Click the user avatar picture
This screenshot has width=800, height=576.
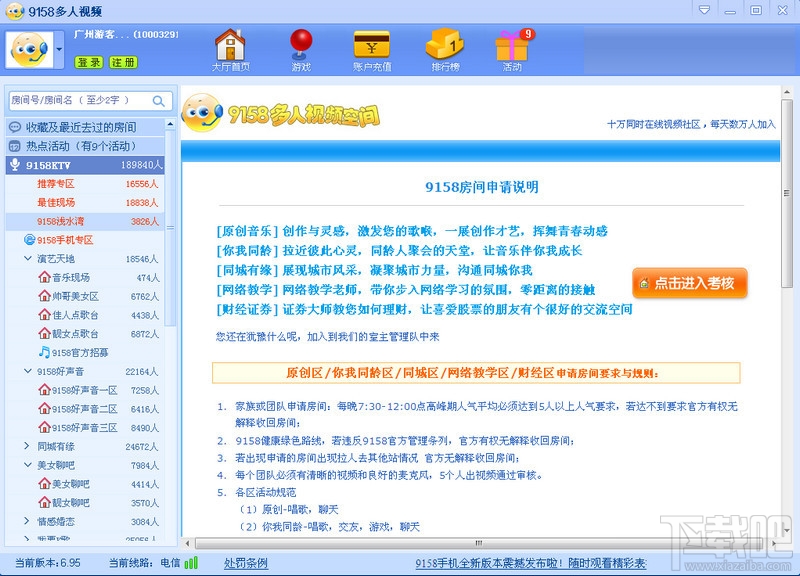(30, 49)
